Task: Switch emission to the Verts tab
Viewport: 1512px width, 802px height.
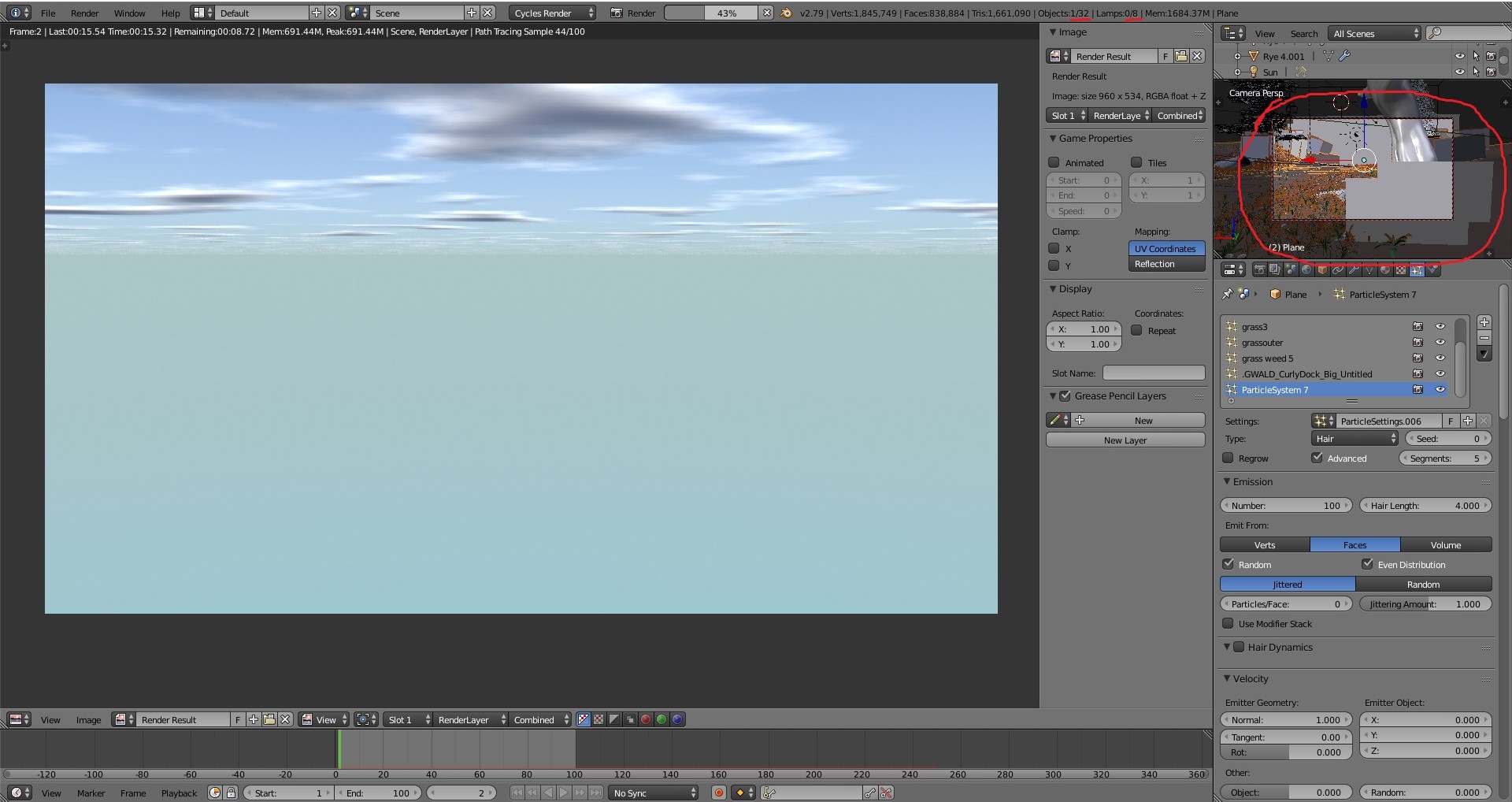Action: [x=1264, y=544]
